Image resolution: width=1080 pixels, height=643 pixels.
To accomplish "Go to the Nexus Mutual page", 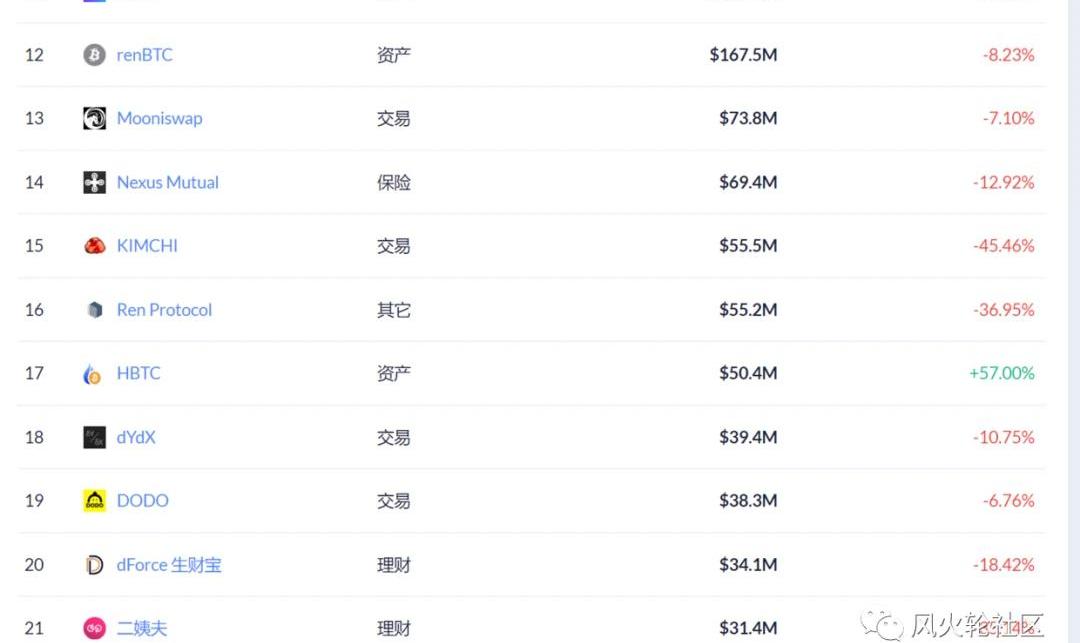I will click(167, 182).
